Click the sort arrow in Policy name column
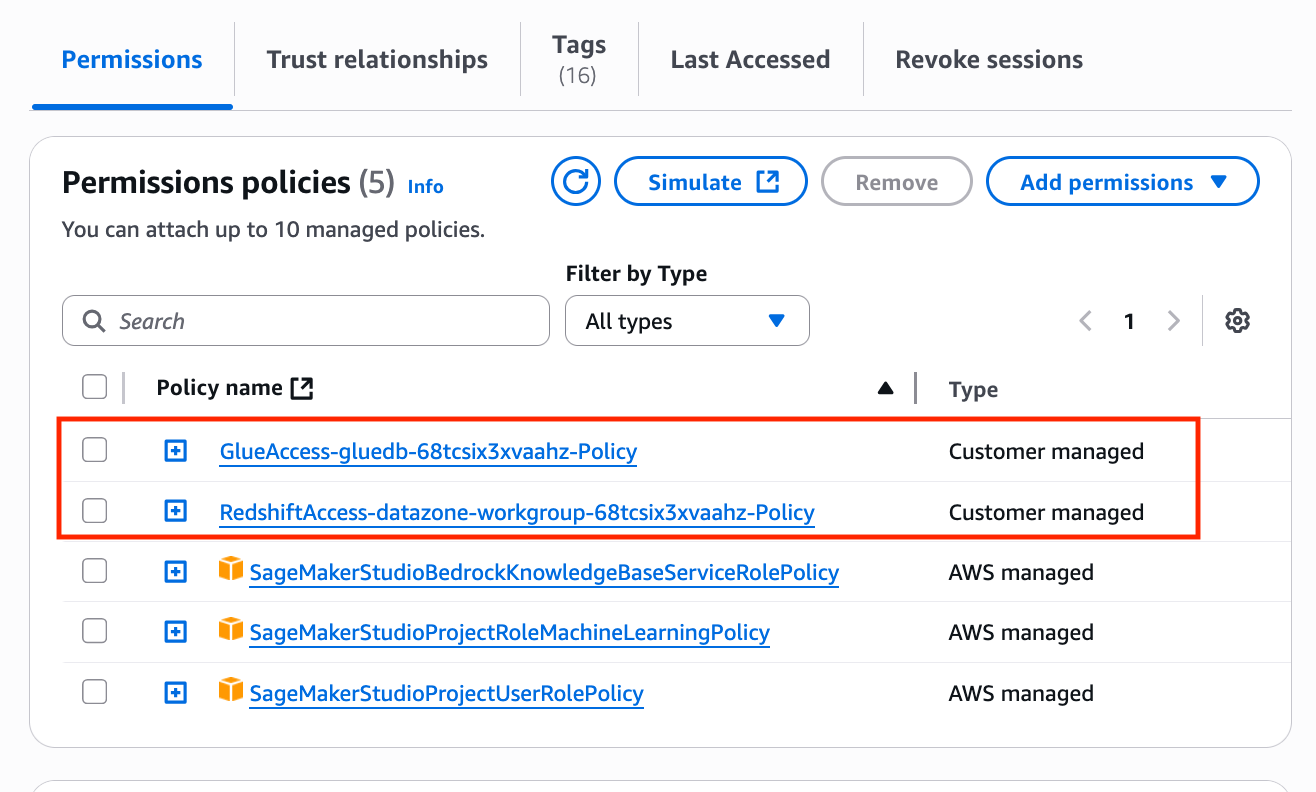 tap(885, 389)
